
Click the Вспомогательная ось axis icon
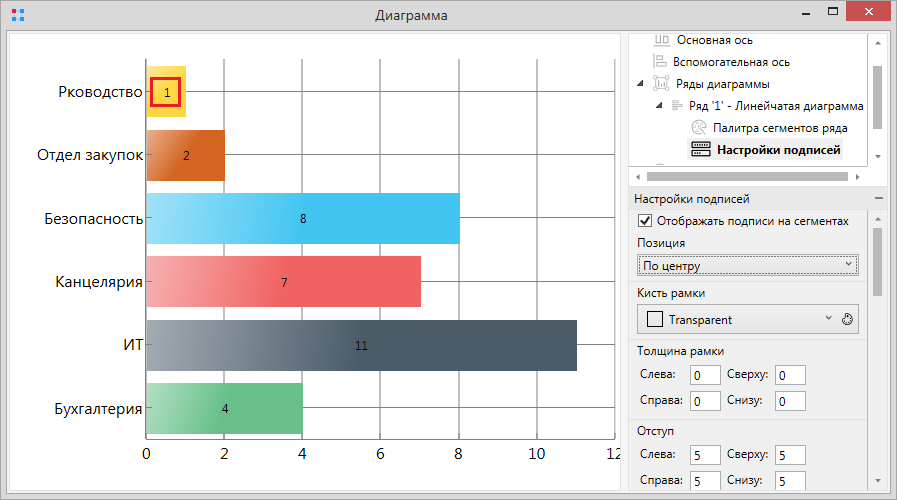[661, 62]
